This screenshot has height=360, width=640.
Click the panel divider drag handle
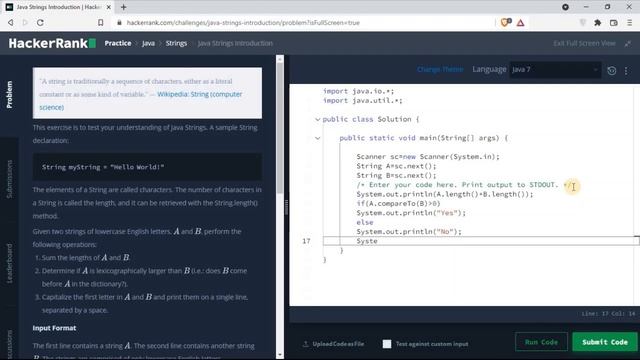287,207
